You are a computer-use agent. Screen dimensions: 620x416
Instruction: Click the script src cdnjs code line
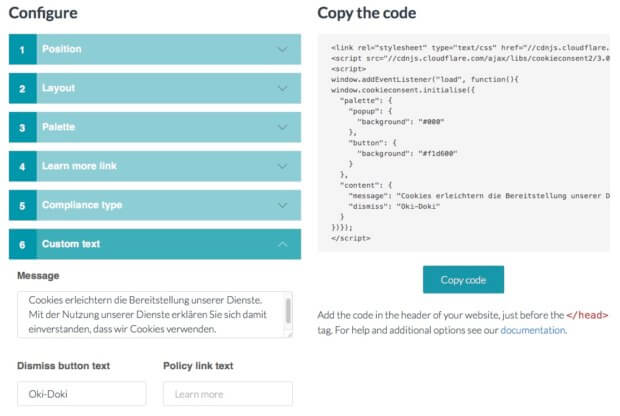(x=470, y=58)
